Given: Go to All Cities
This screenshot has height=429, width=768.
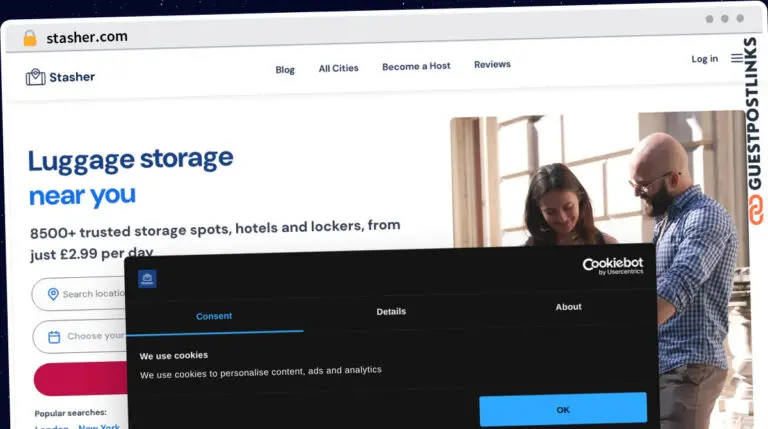Looking at the screenshot, I should click(338, 68).
